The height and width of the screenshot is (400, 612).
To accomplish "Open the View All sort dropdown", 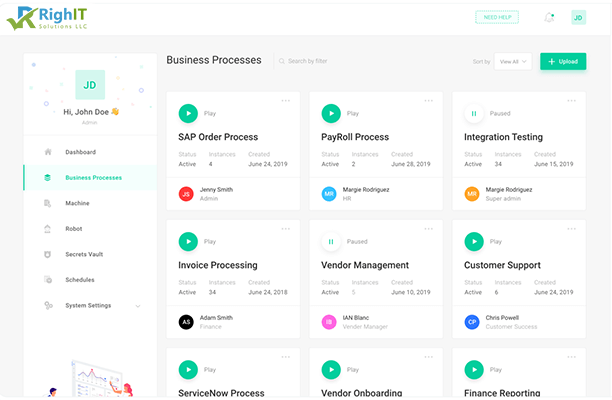I will coord(512,61).
